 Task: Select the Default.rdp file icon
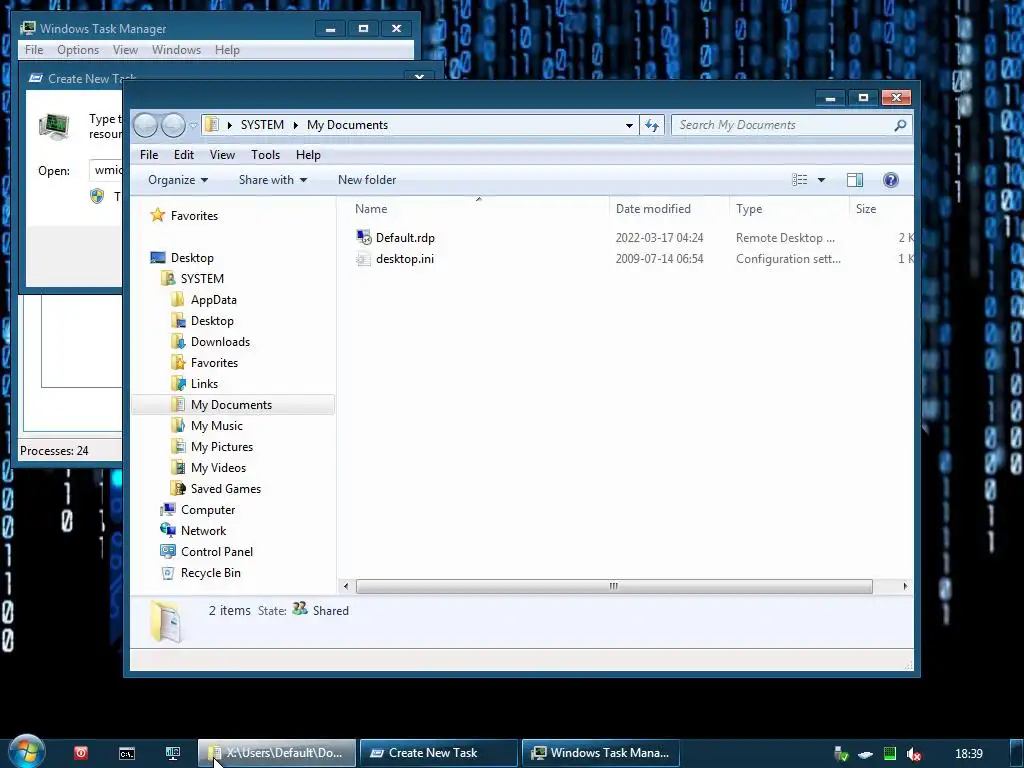364,238
